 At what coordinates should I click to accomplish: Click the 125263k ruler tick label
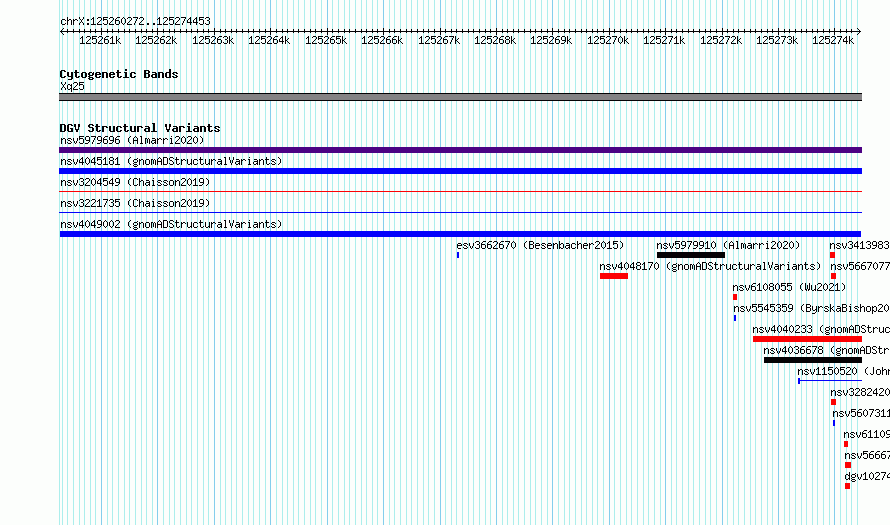pyautogui.click(x=213, y=40)
